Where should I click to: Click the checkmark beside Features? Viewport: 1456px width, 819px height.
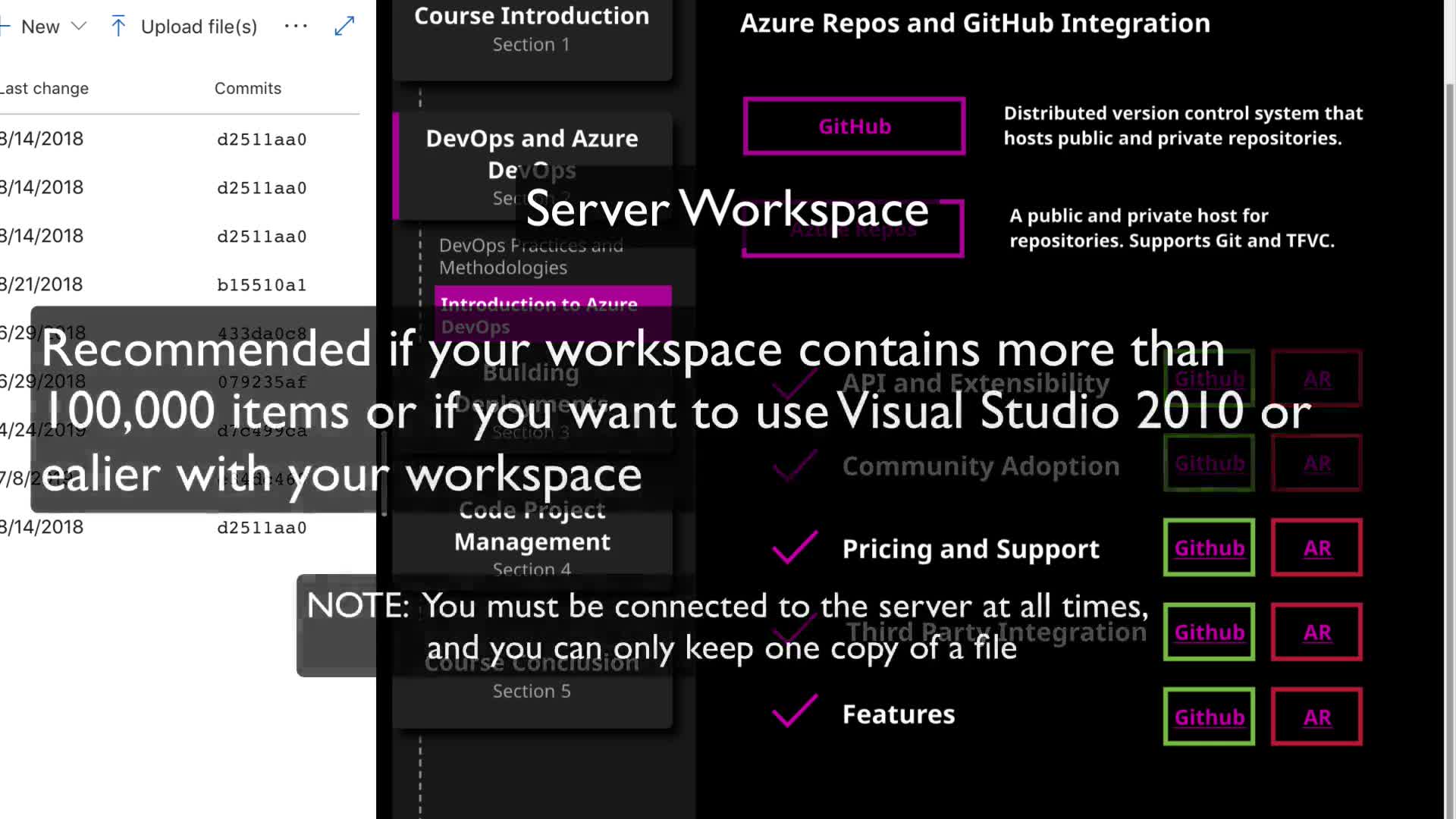point(794,712)
